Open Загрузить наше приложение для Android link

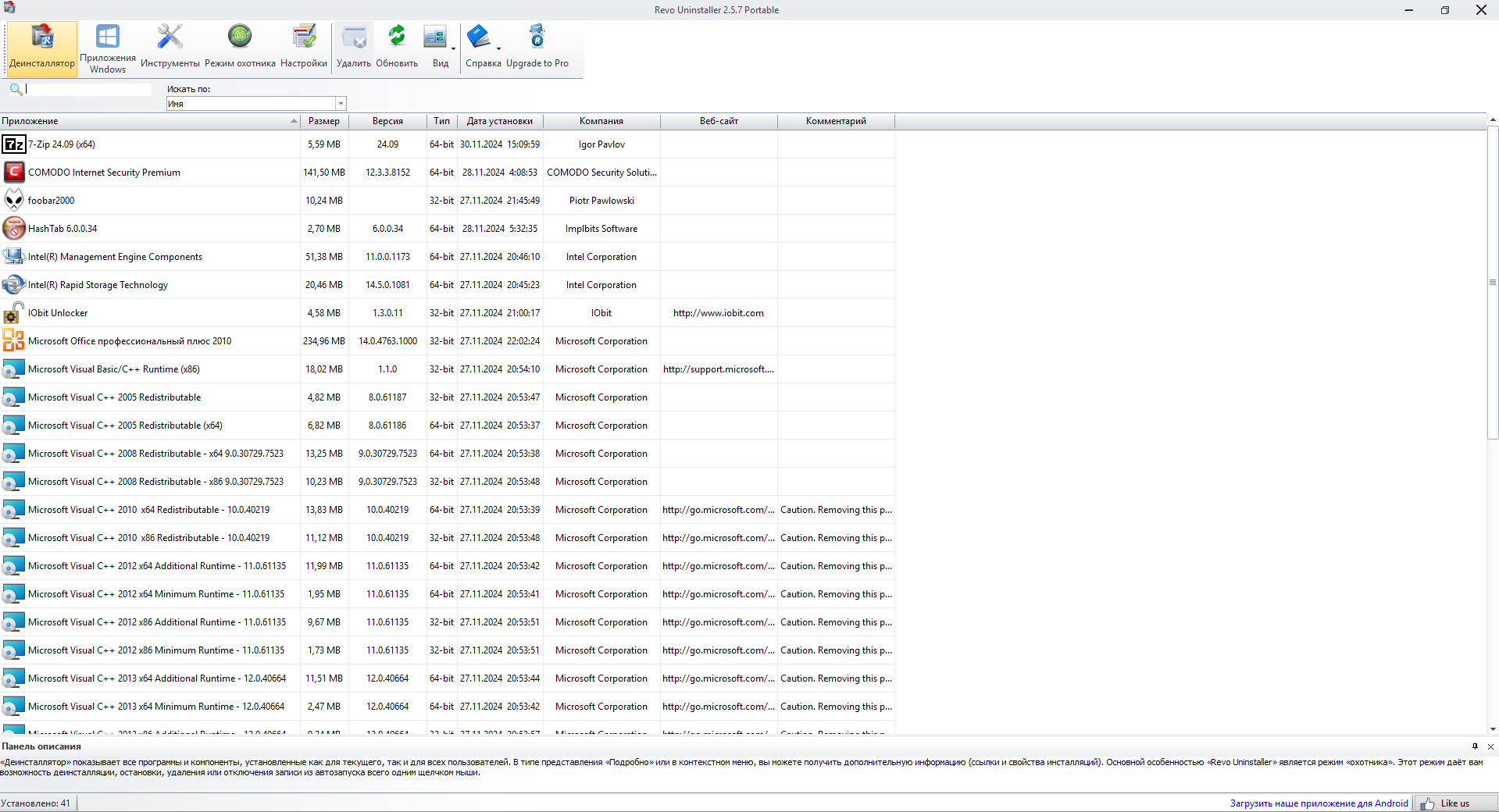(1319, 803)
